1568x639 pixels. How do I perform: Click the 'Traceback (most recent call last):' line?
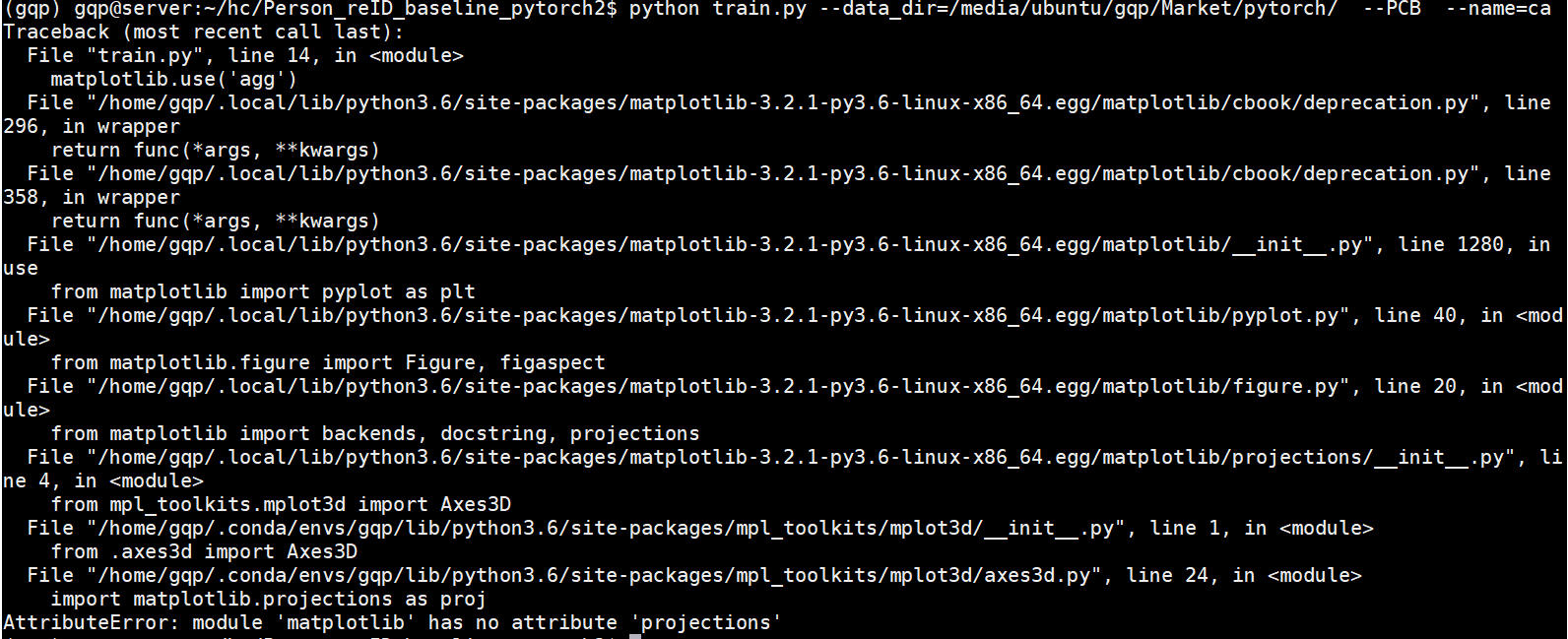pos(204,32)
